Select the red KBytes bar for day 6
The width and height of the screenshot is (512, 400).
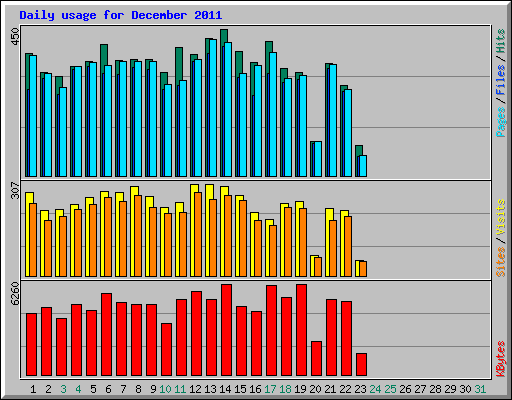106,335
